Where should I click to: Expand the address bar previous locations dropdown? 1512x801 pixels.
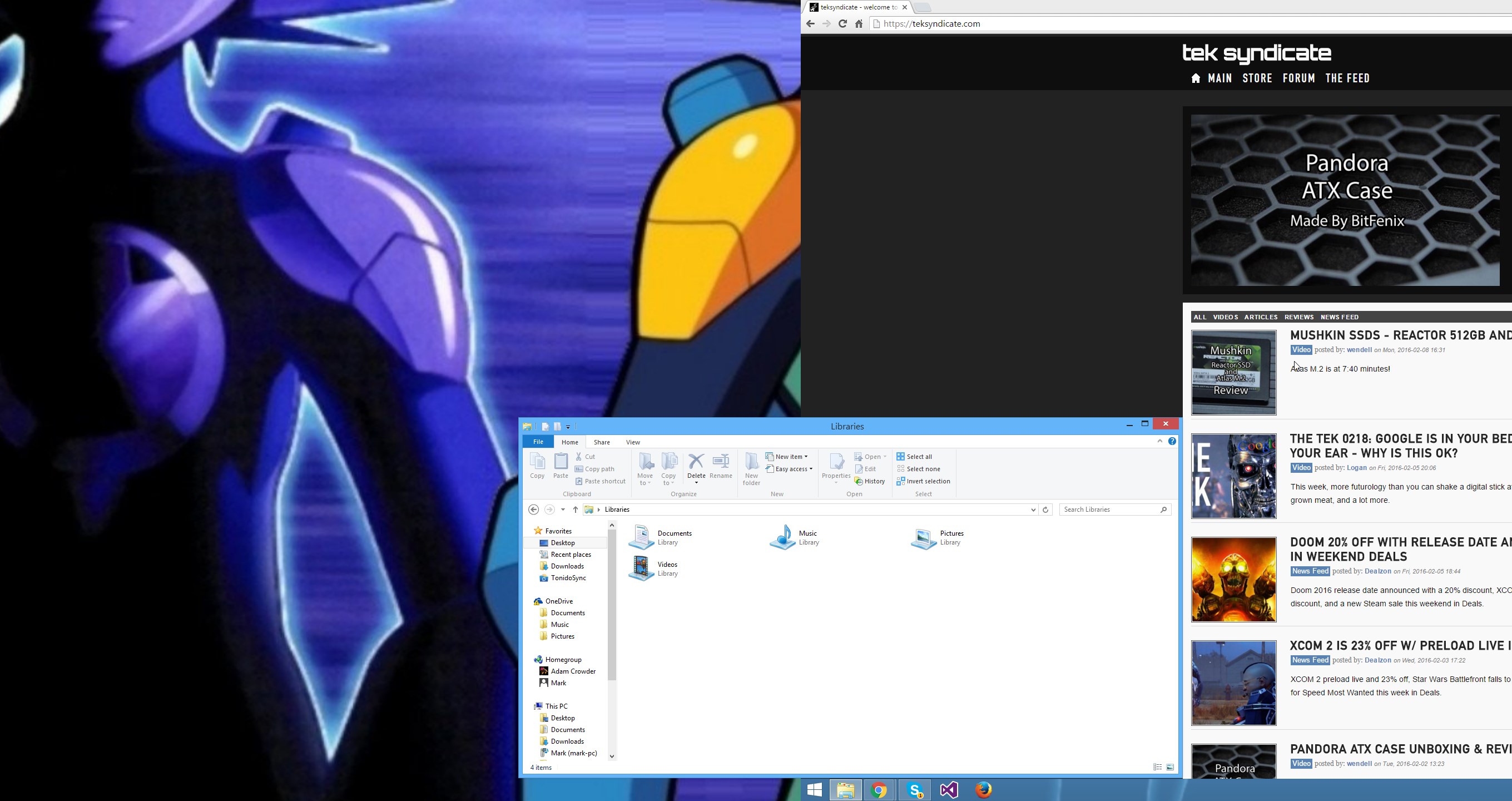click(1033, 509)
